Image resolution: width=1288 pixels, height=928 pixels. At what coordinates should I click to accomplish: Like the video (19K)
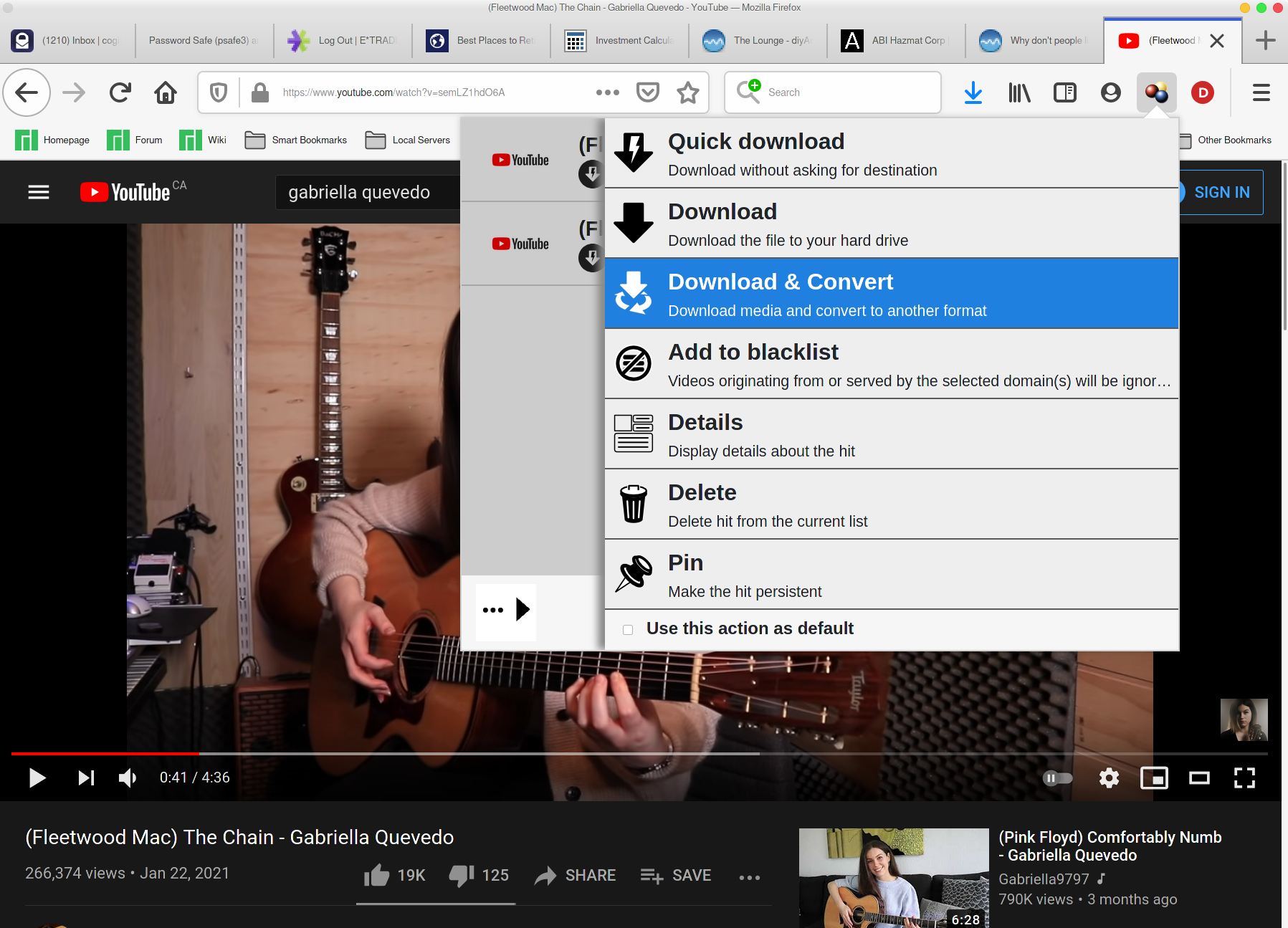coord(394,875)
